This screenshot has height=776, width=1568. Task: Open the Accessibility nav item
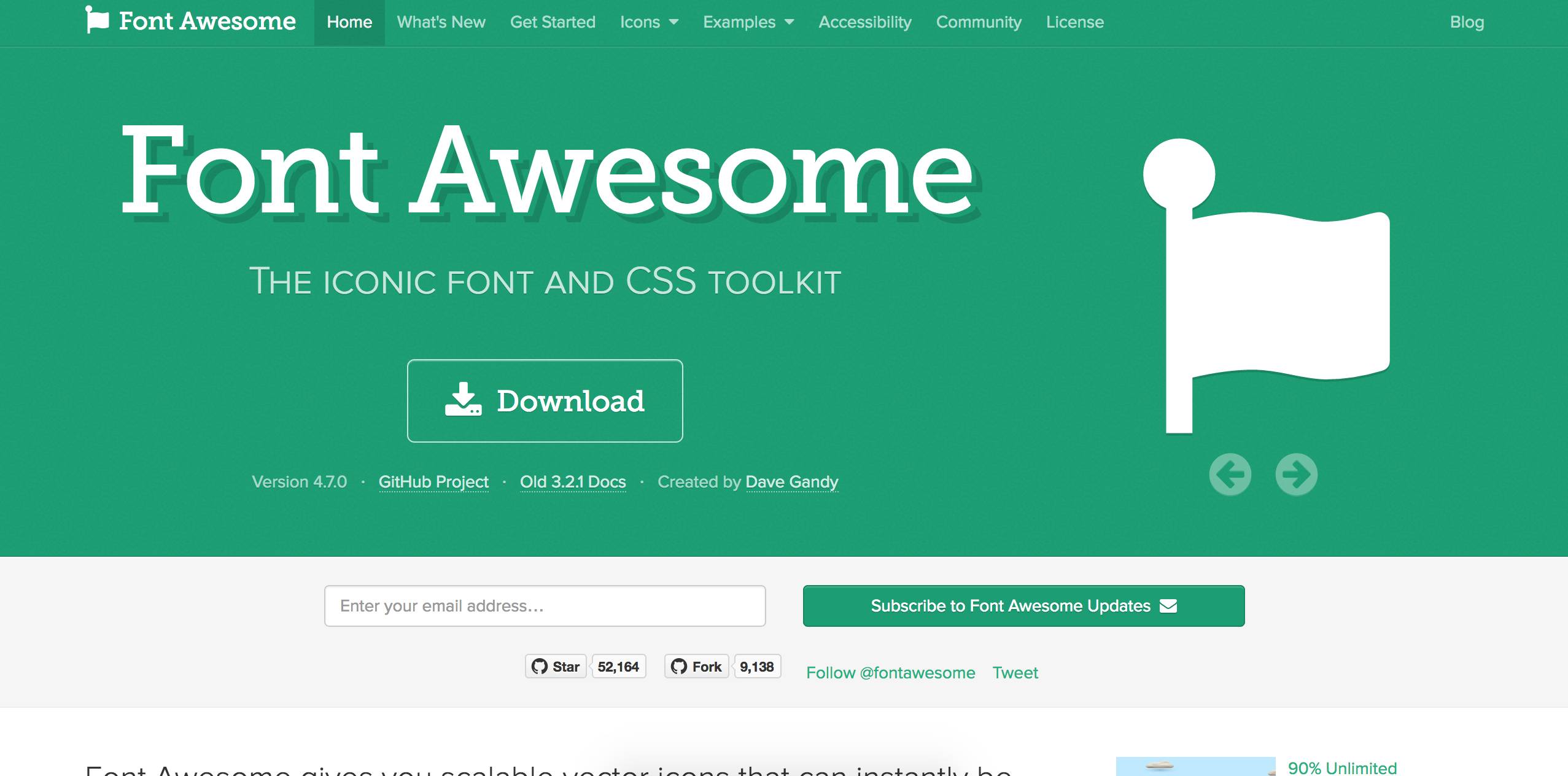pyautogui.click(x=864, y=22)
